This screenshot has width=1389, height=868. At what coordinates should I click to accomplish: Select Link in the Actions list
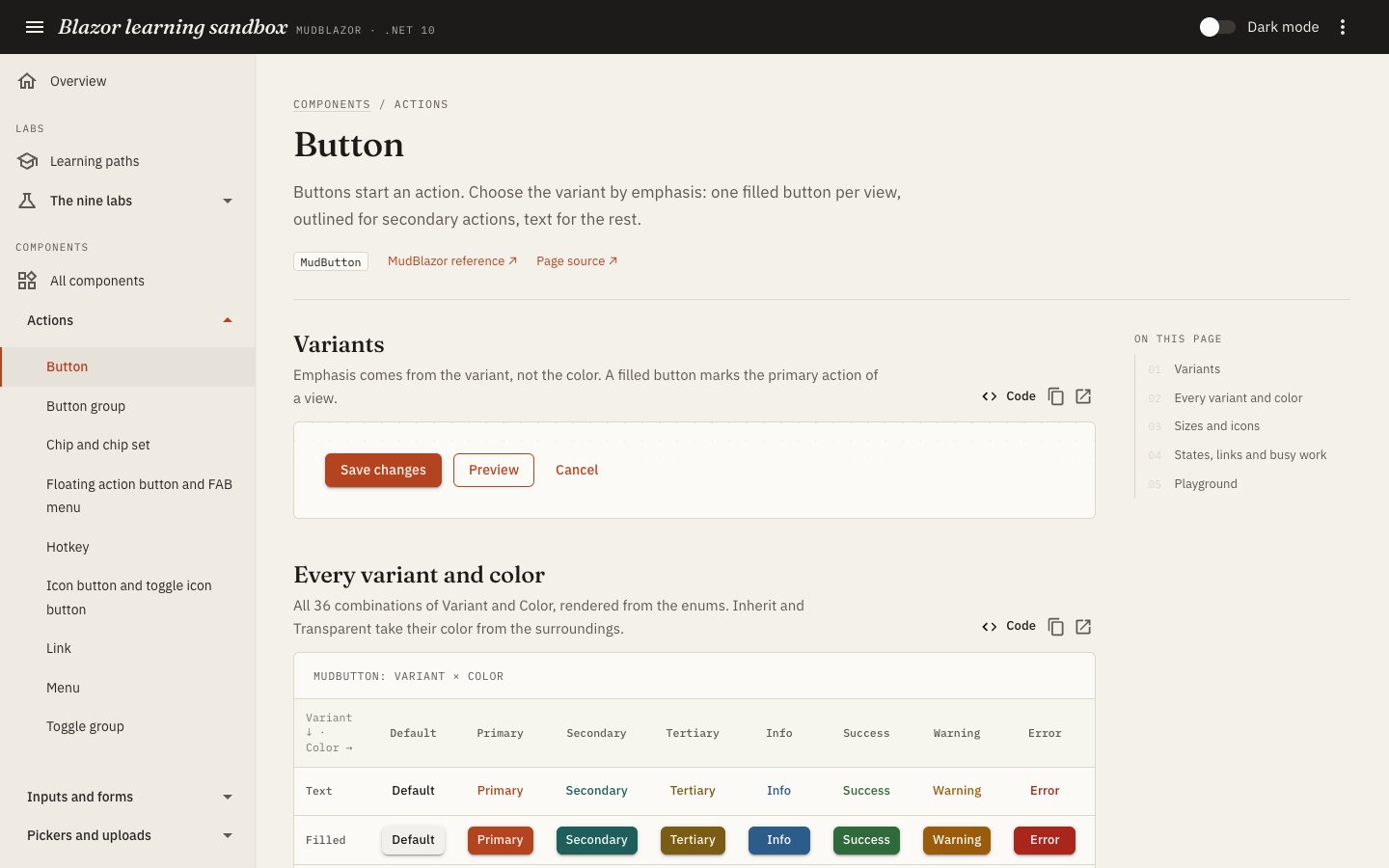[x=127, y=648]
